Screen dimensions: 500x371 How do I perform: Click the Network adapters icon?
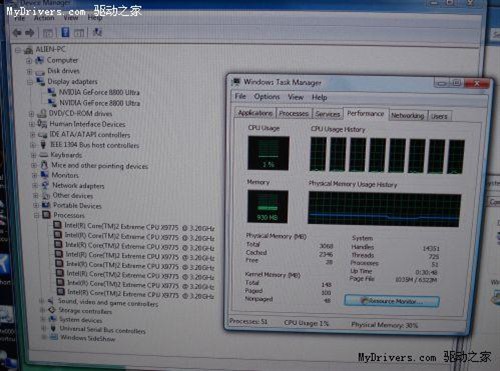pyautogui.click(x=45, y=185)
